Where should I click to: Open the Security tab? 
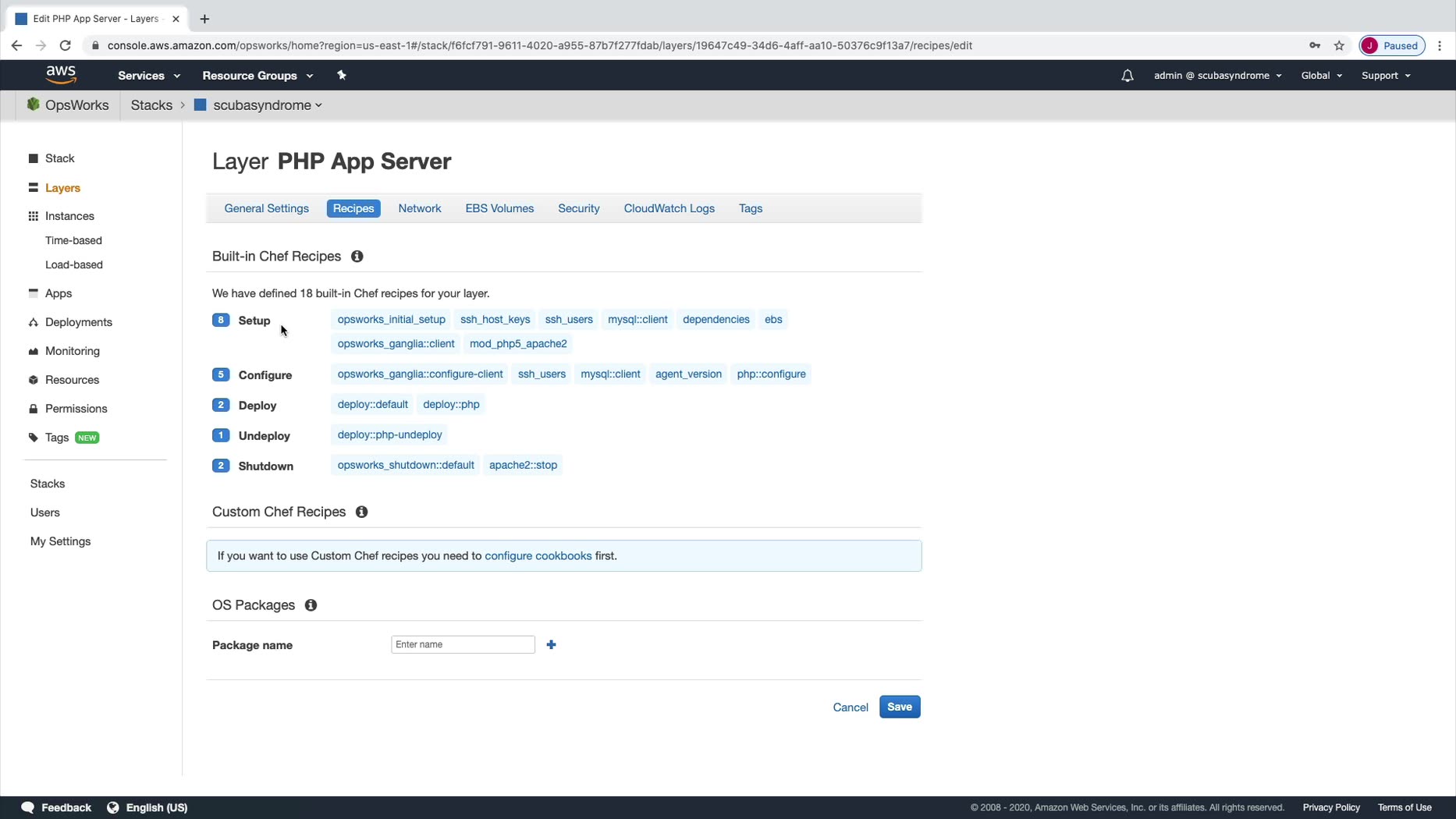579,208
